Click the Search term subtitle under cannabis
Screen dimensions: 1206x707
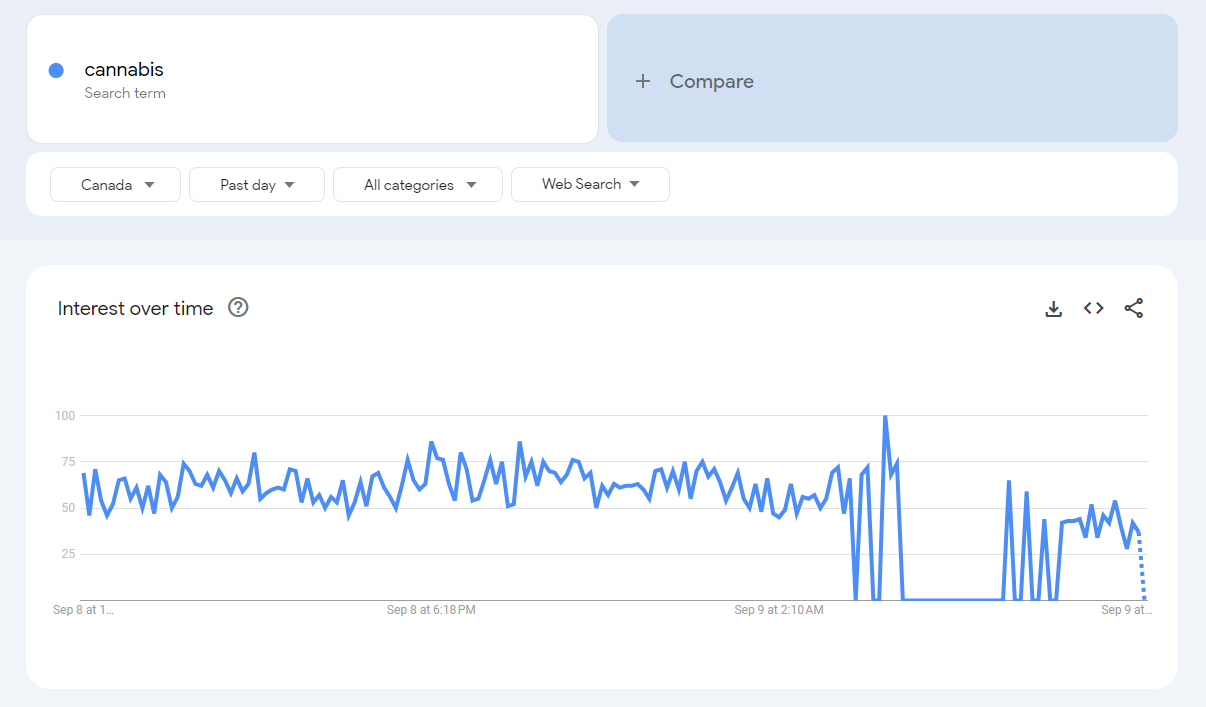tap(125, 93)
